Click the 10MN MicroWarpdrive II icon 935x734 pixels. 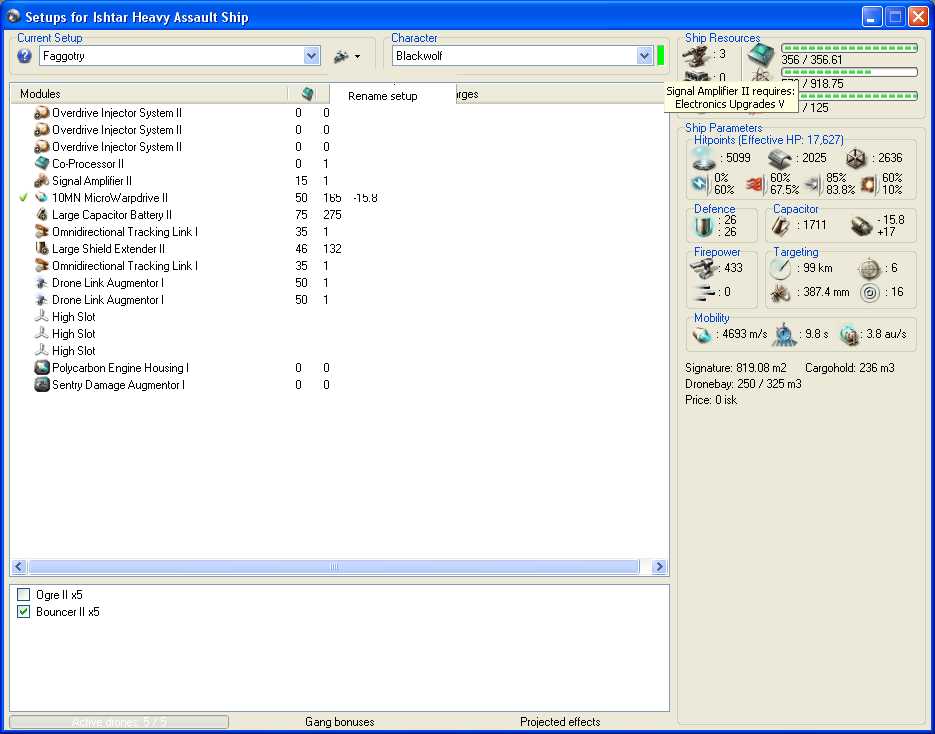pos(42,197)
